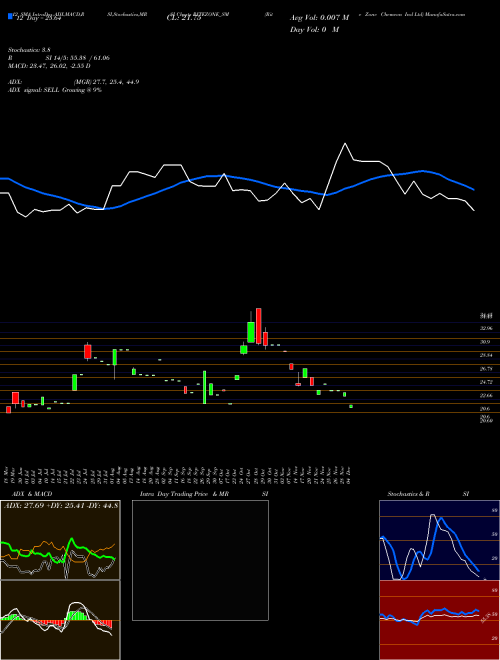Viewport: 500px width, 660px height.
Task: Click the 30.9 price axis label
Action: tap(485, 342)
